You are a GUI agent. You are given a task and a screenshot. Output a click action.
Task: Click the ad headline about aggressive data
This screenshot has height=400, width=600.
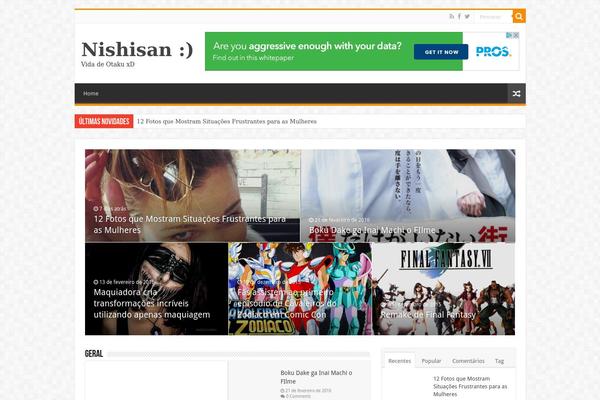pos(307,46)
